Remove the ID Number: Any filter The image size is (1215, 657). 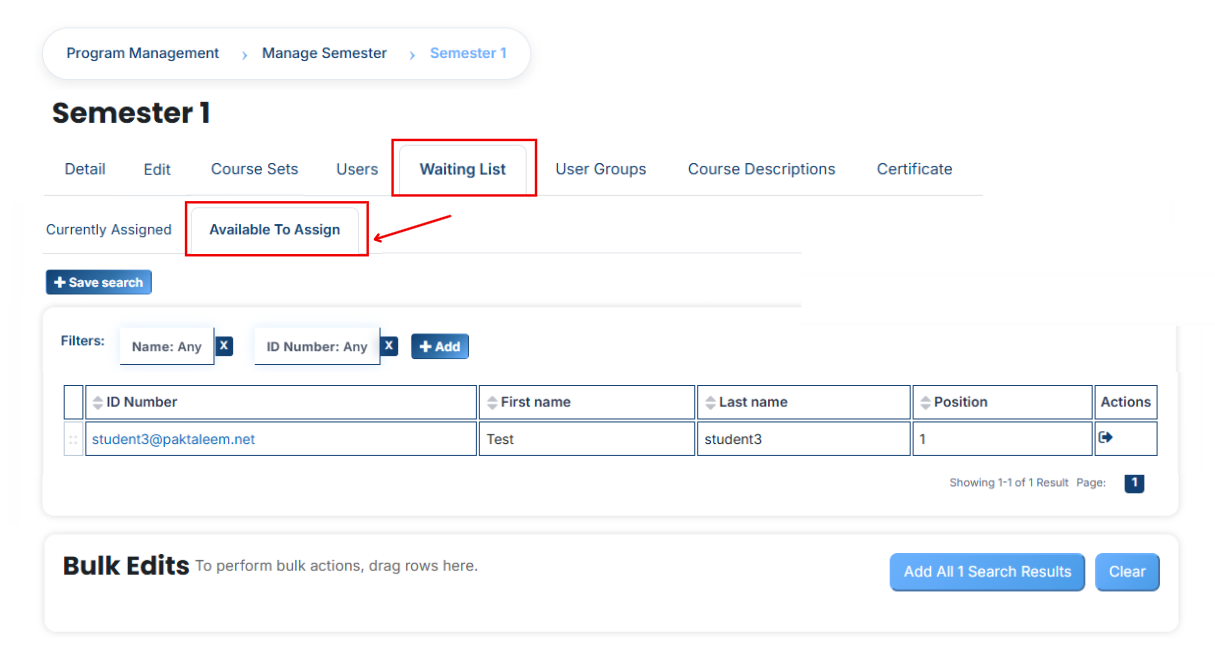(389, 345)
